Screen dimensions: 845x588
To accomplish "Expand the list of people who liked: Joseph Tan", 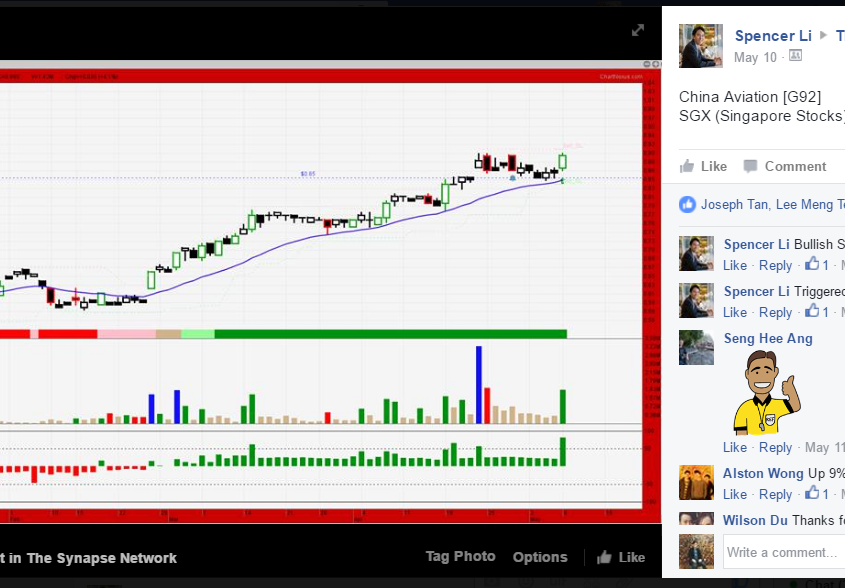I will pos(735,204).
